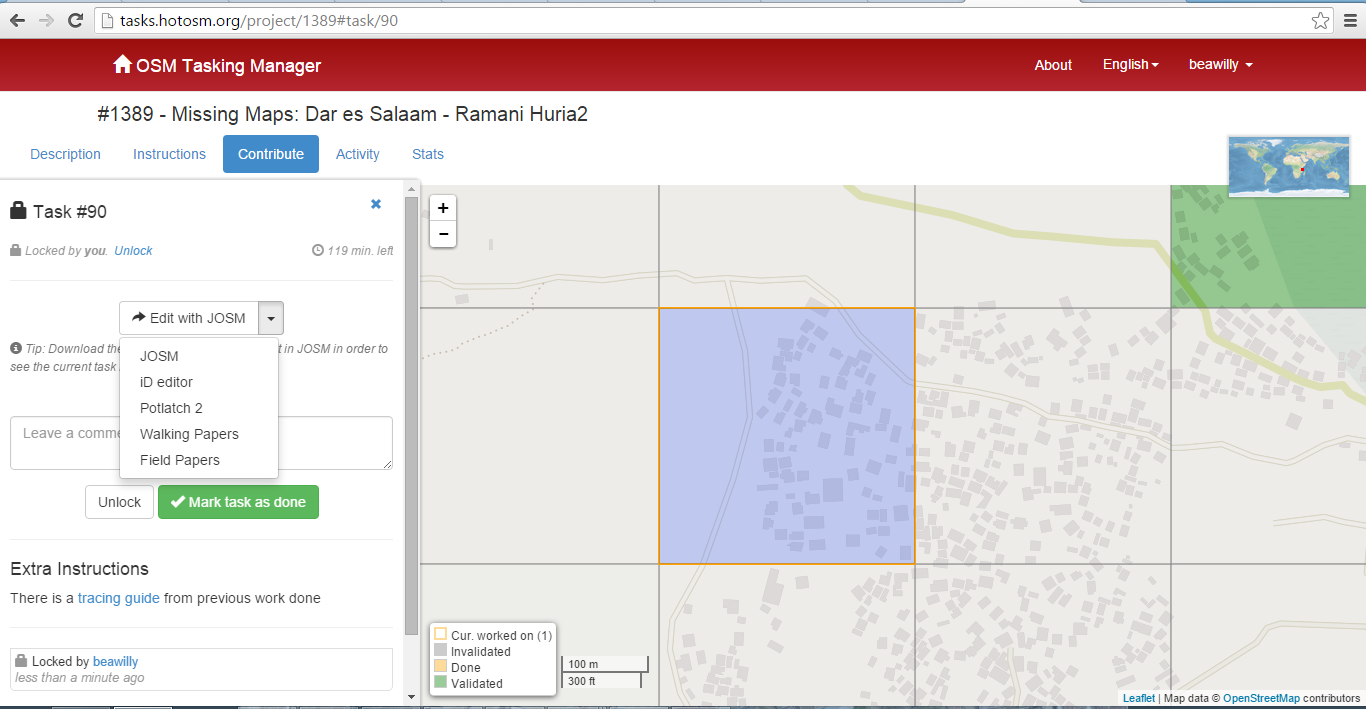Click the 'less than a minute ago' text

point(80,677)
